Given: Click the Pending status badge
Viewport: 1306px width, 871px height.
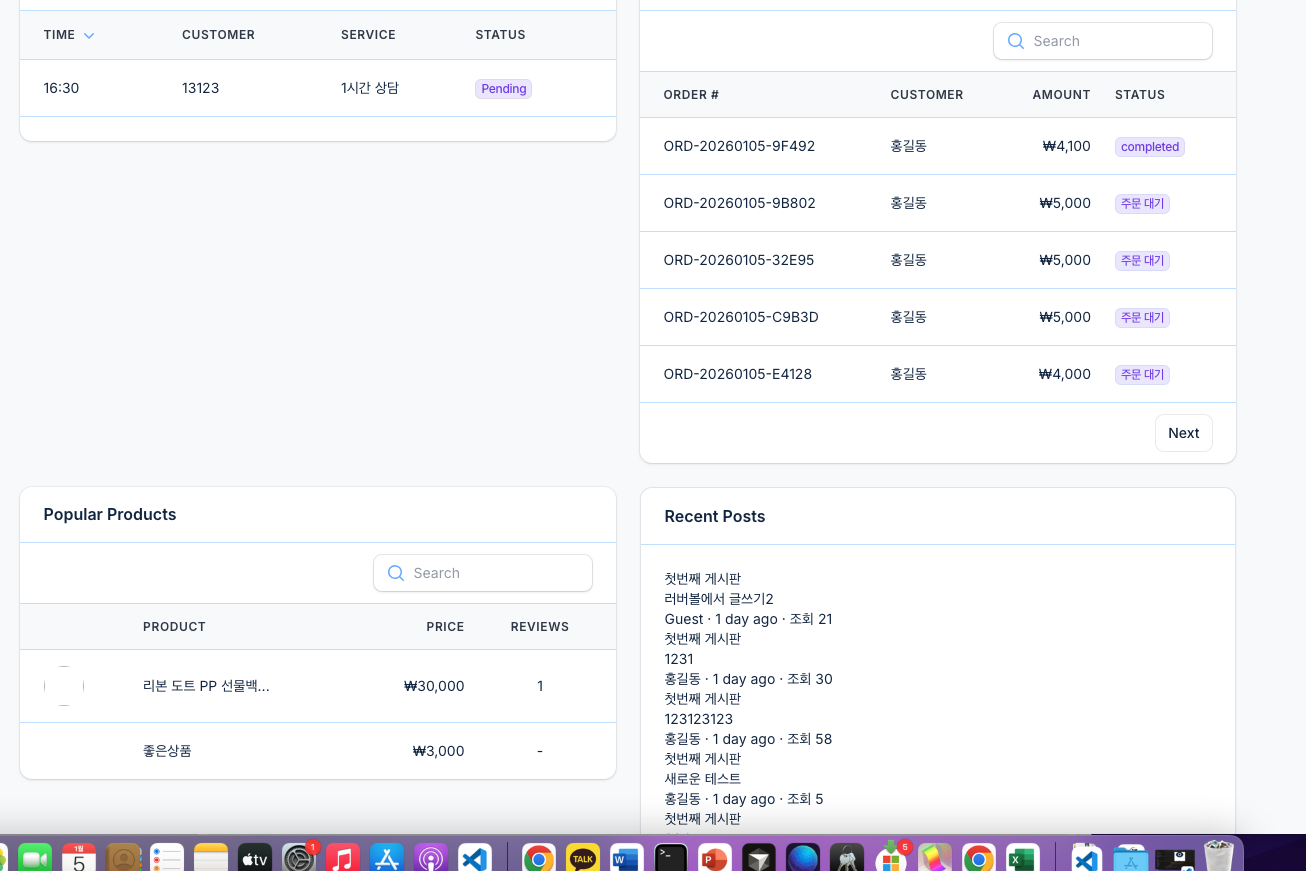Looking at the screenshot, I should coord(503,89).
